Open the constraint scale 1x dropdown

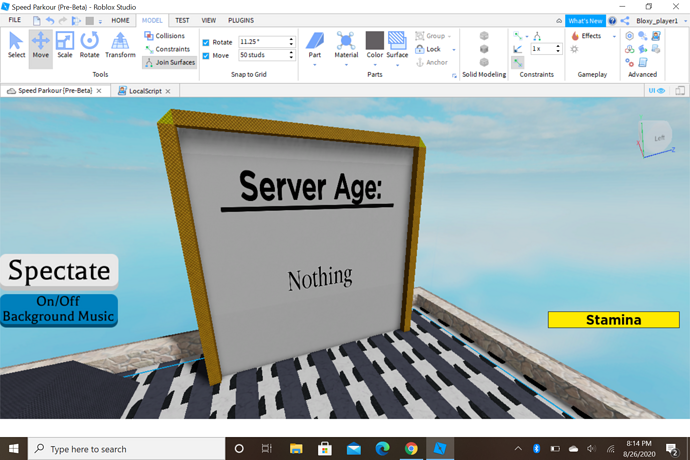click(545, 49)
